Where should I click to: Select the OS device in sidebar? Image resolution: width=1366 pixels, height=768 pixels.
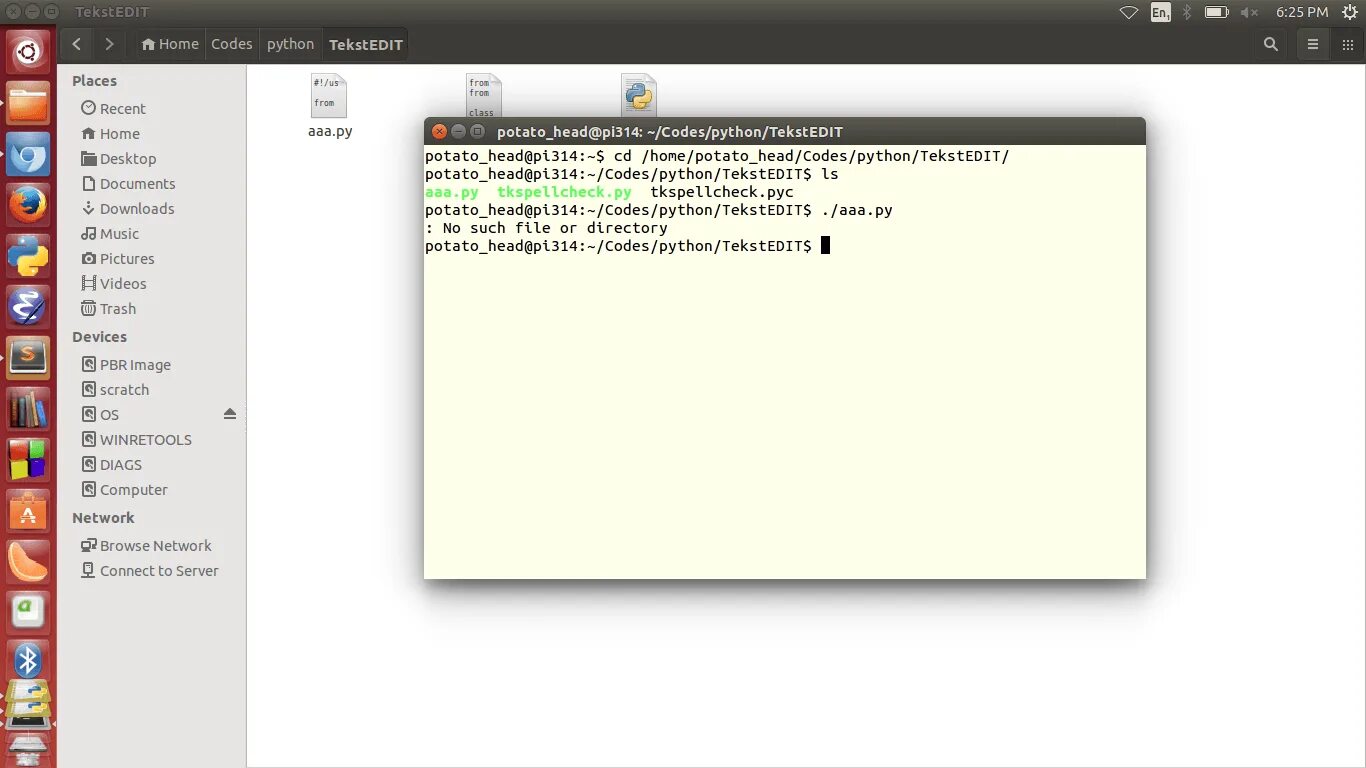click(100, 415)
